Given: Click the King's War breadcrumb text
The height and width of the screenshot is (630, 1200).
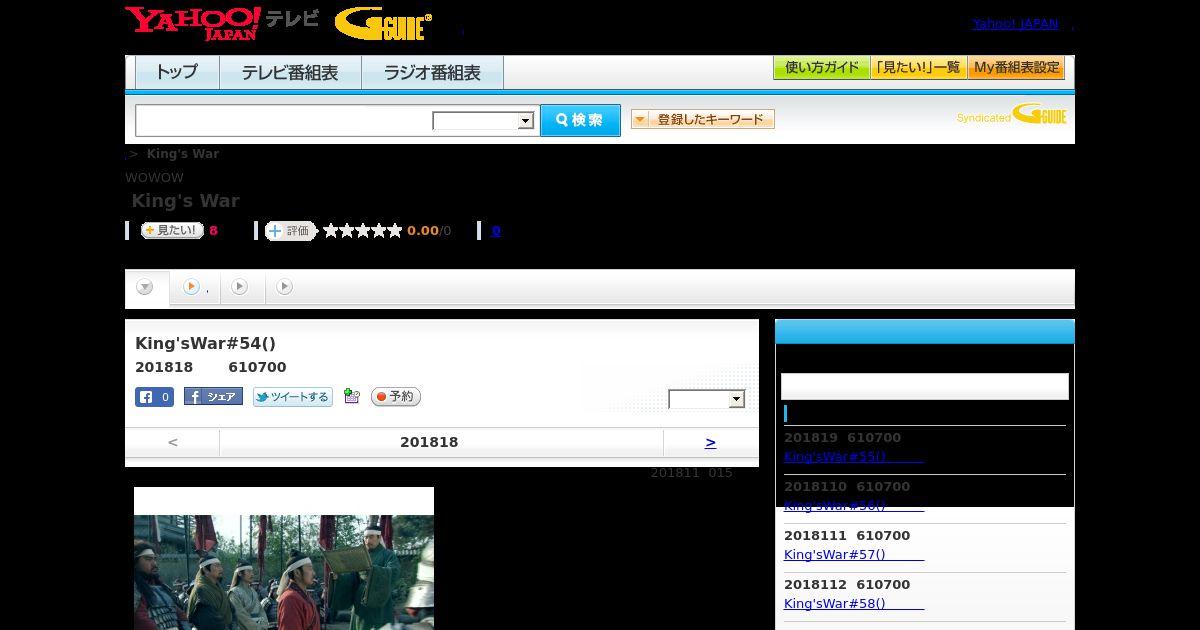Looking at the screenshot, I should click(x=183, y=153).
